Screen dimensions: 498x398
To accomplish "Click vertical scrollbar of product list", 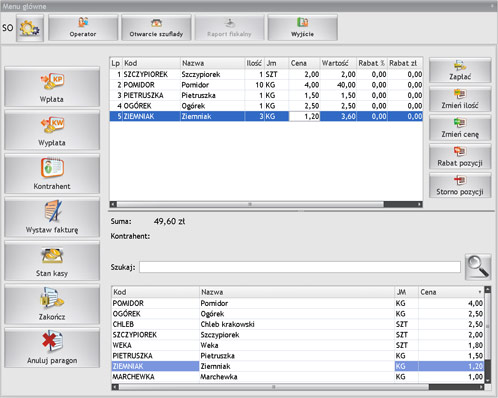I will 488,326.
